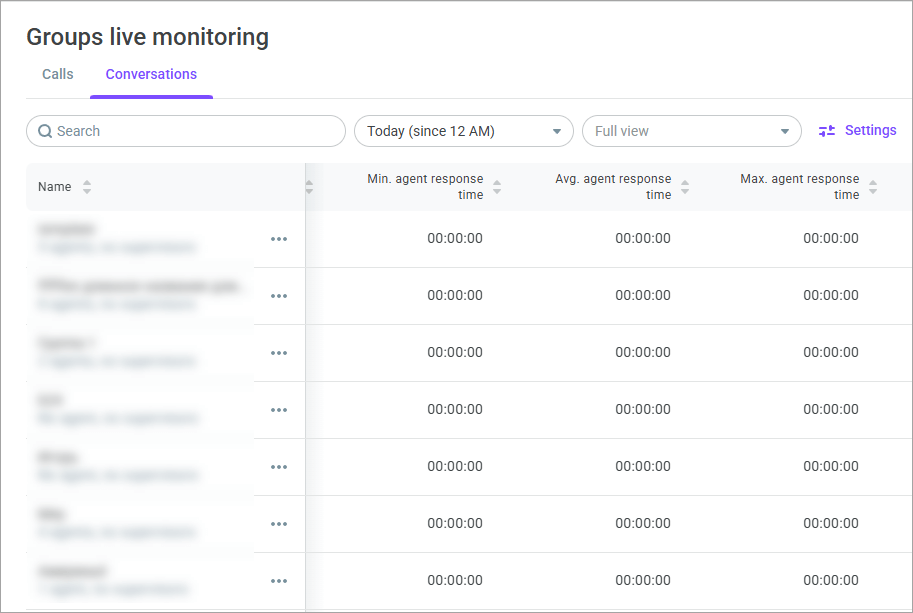Sort by Min. agent response time
This screenshot has width=913, height=613.
click(497, 187)
